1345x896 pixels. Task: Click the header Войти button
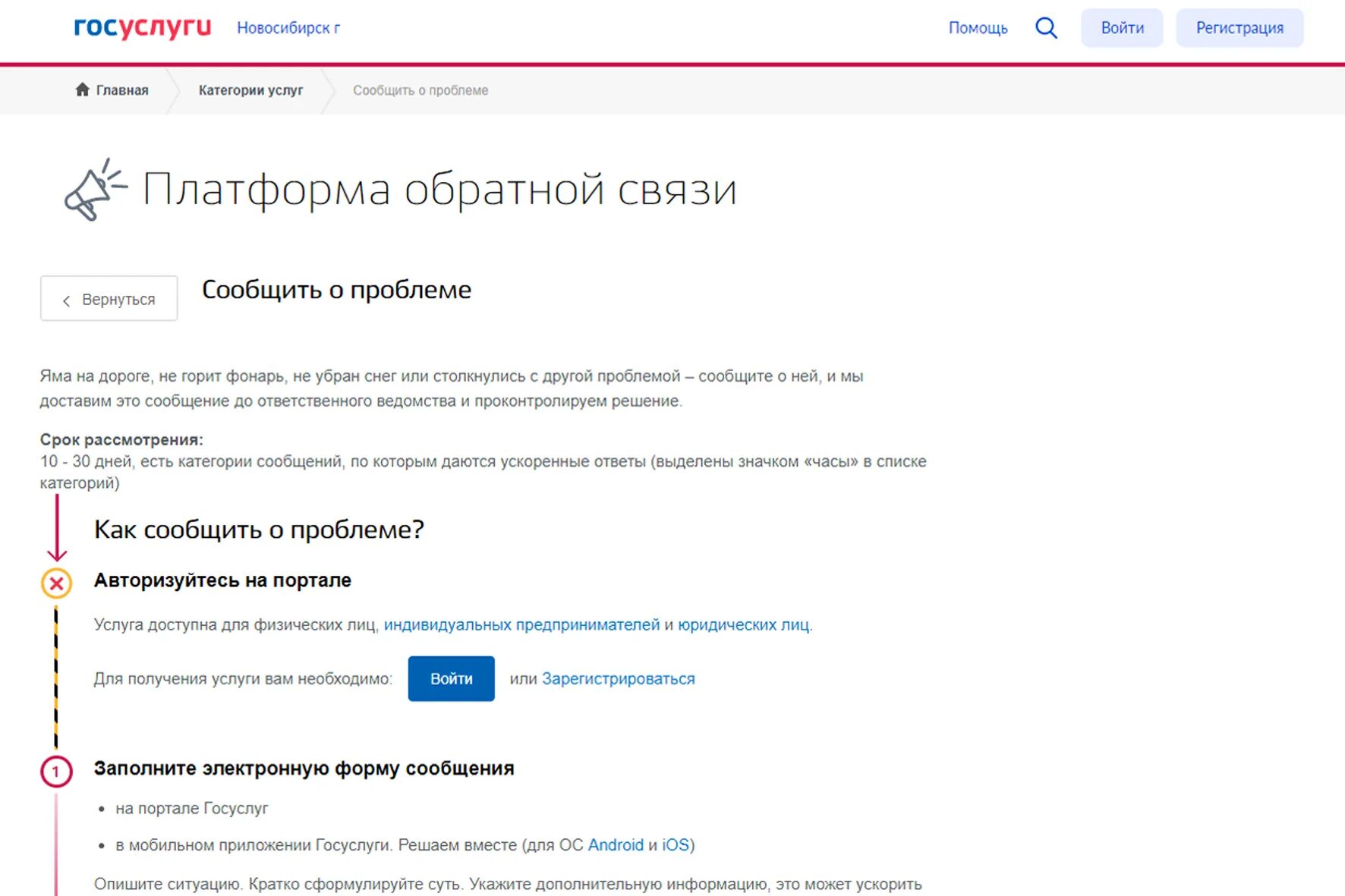pyautogui.click(x=1122, y=28)
